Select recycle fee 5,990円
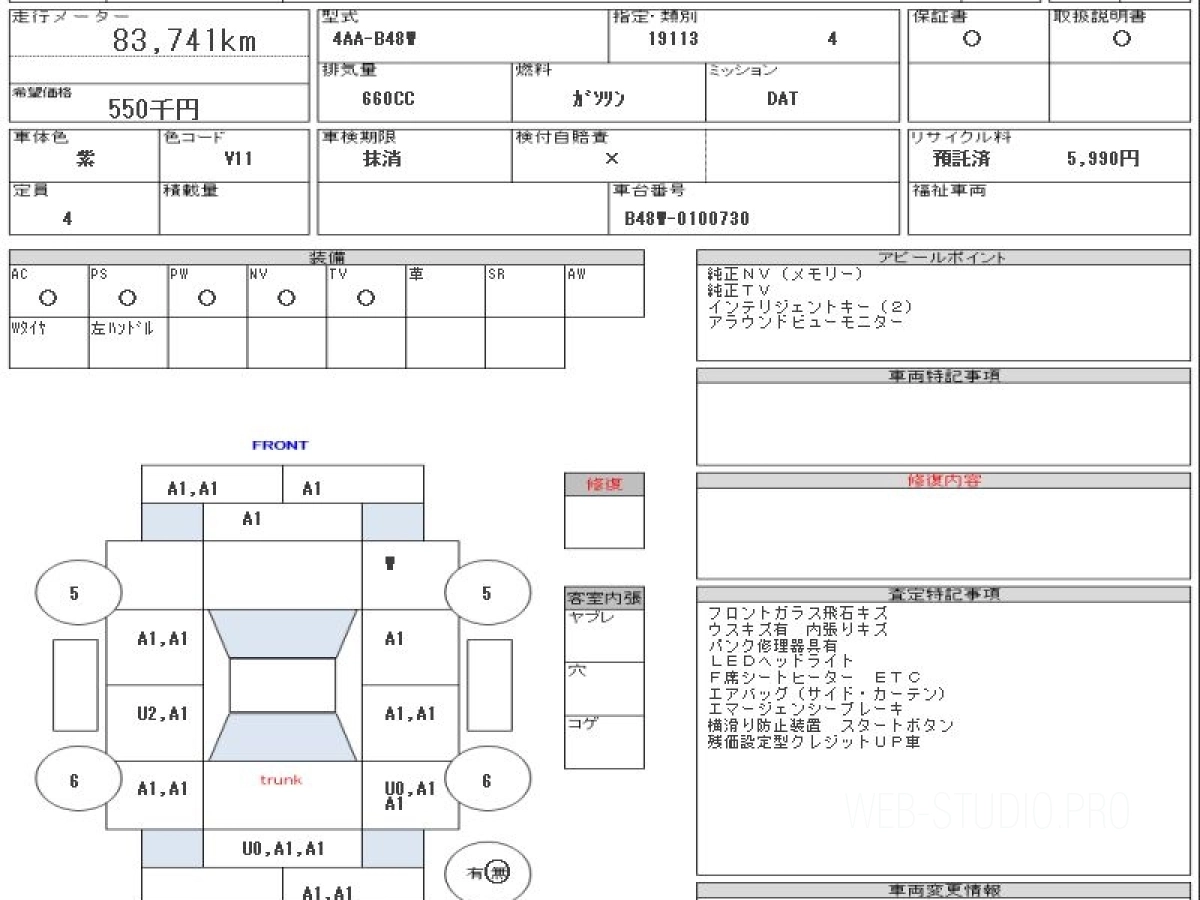 pyautogui.click(x=1103, y=159)
